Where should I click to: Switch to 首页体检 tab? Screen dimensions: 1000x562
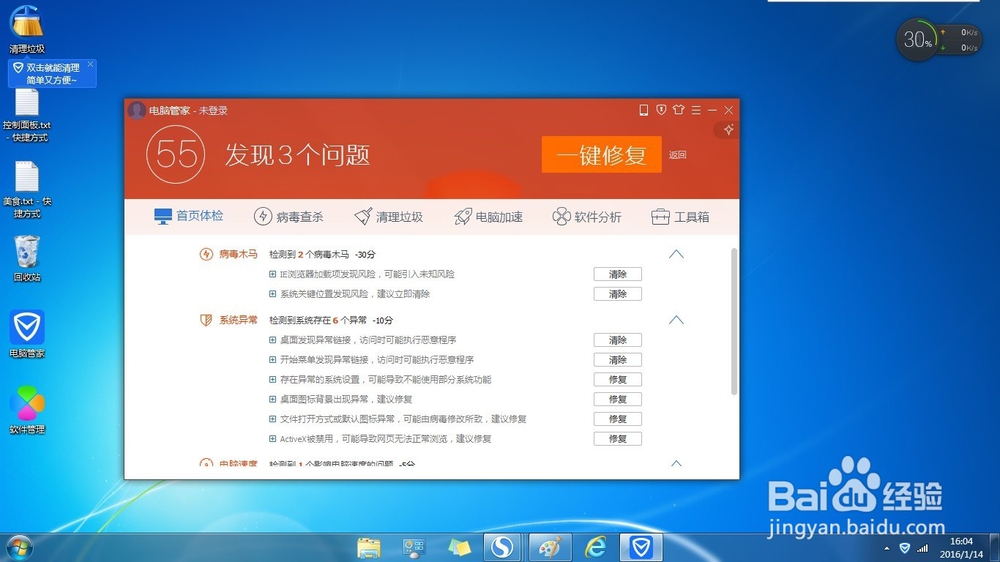pyautogui.click(x=189, y=216)
